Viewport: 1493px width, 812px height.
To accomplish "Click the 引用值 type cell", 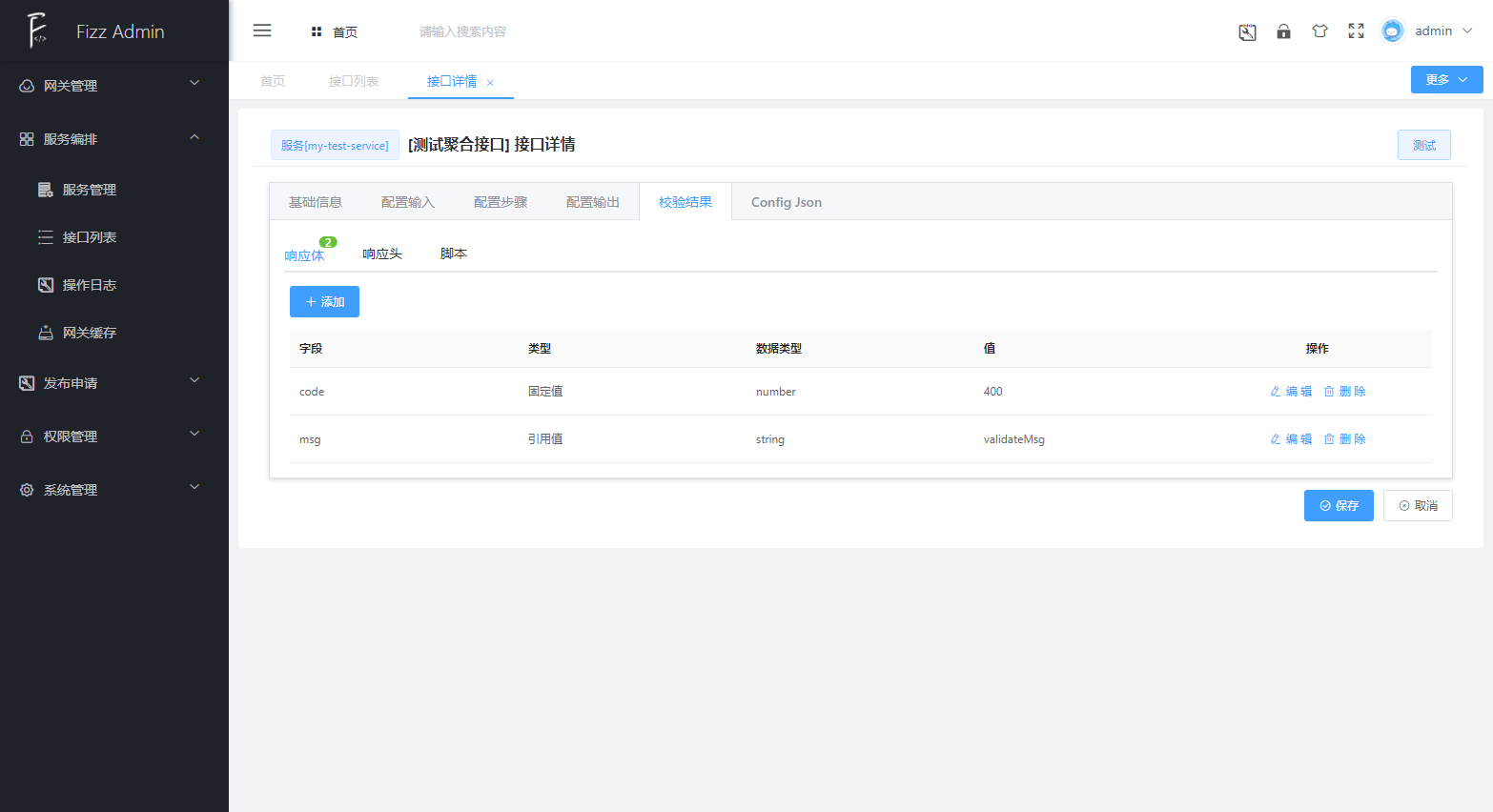I will pyautogui.click(x=545, y=439).
